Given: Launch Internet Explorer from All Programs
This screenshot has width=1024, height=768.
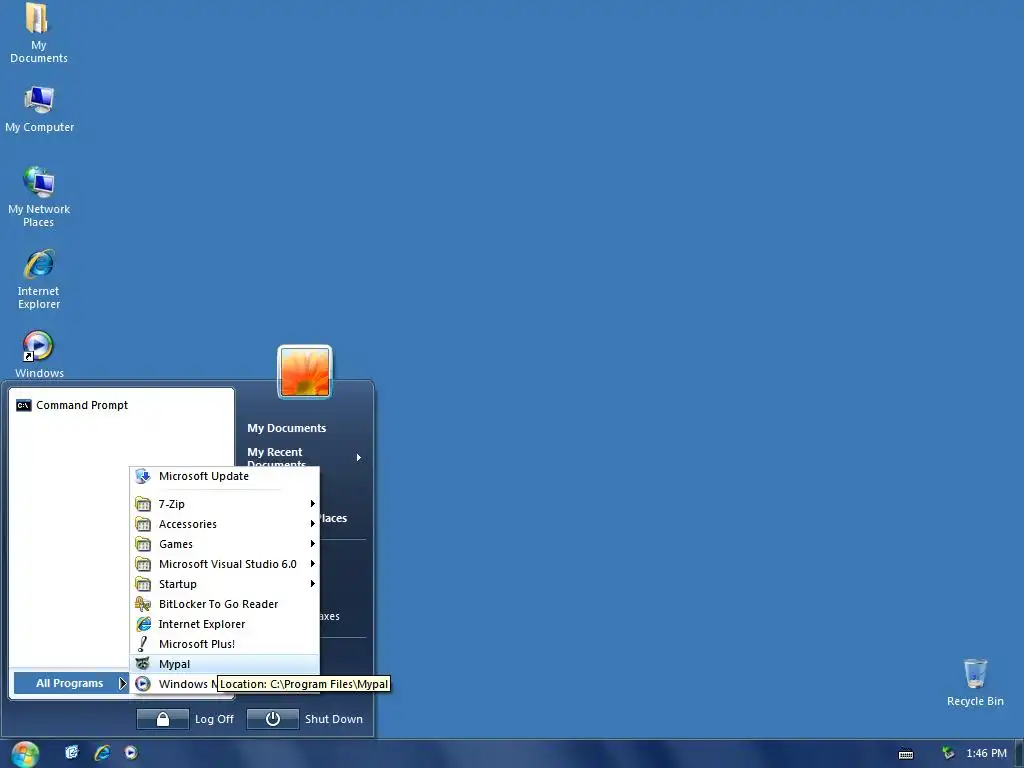Looking at the screenshot, I should pos(225,624).
